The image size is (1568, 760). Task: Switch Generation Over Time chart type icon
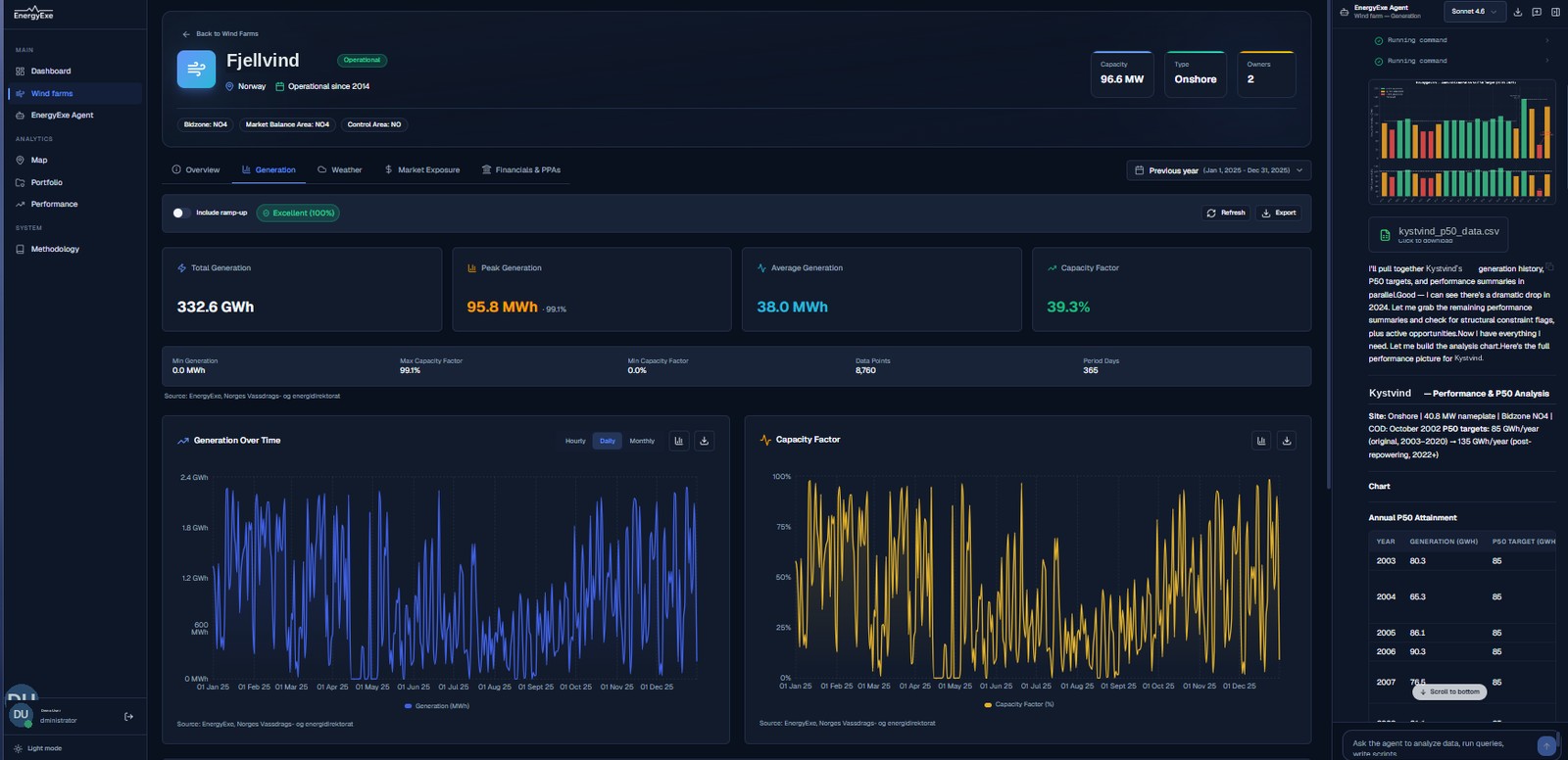pos(678,441)
